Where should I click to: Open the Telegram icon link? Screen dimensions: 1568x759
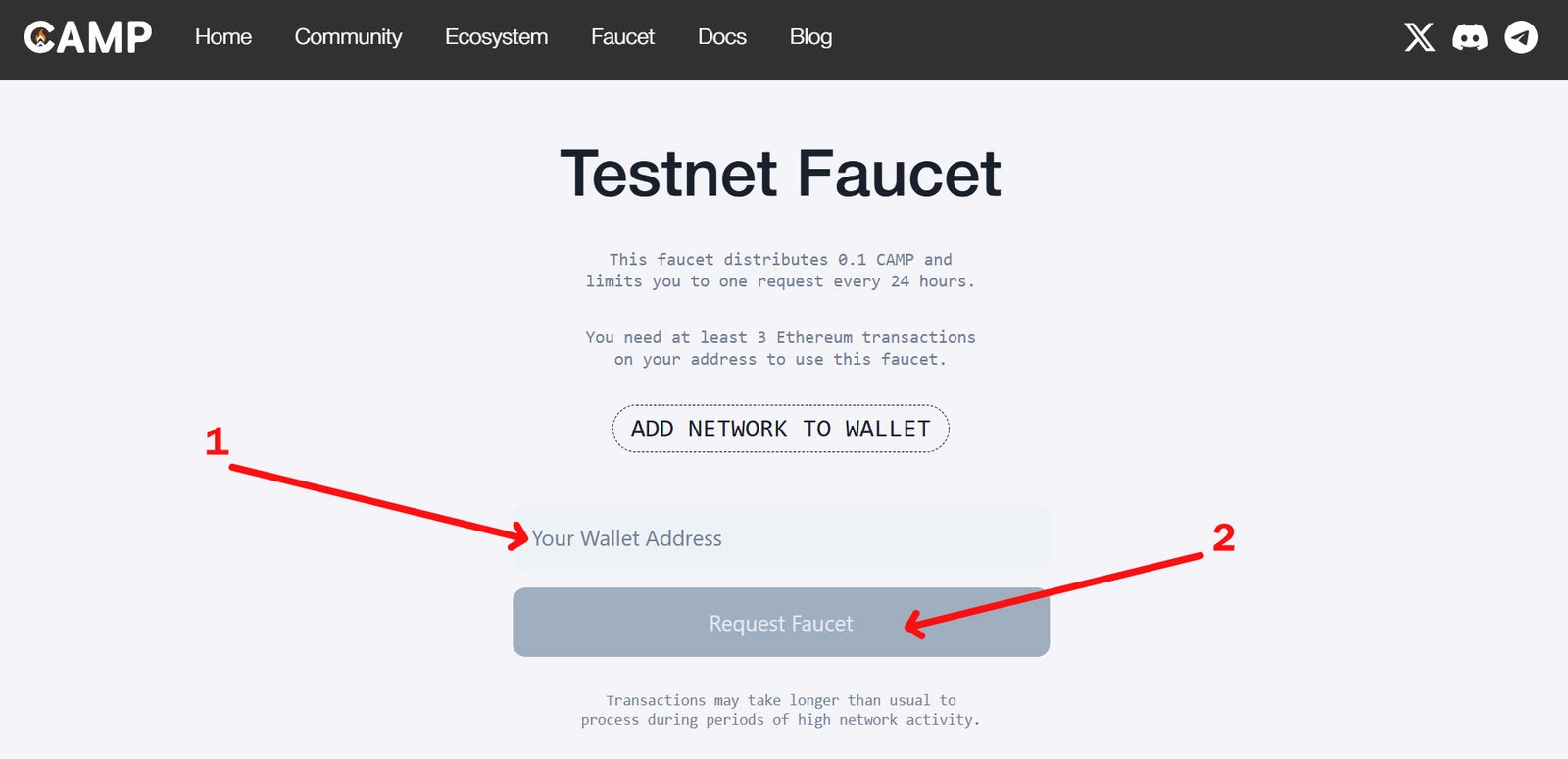click(1521, 37)
